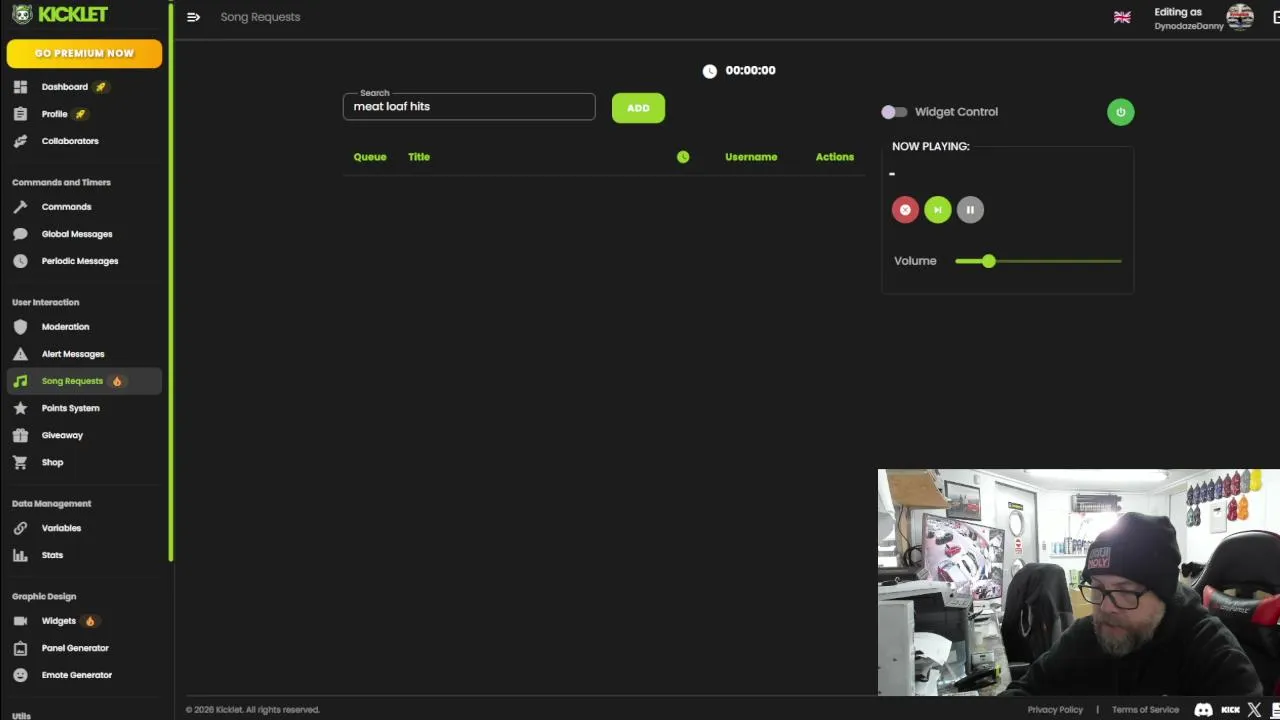This screenshot has height=720, width=1280.
Task: Click the Commands hammer icon
Action: (20, 207)
